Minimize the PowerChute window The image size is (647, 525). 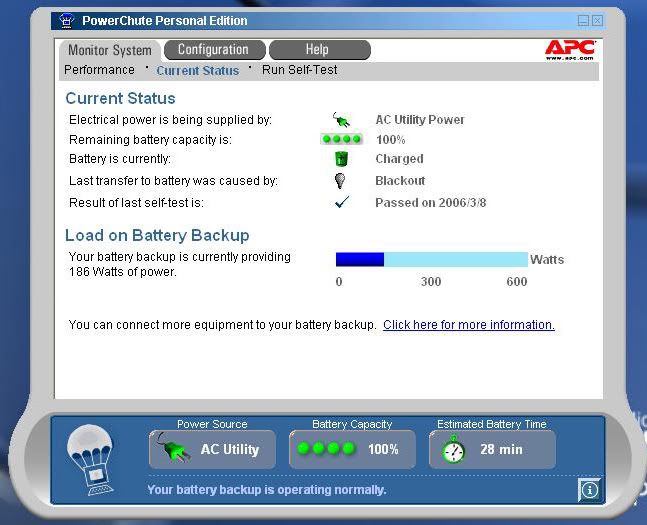click(583, 21)
